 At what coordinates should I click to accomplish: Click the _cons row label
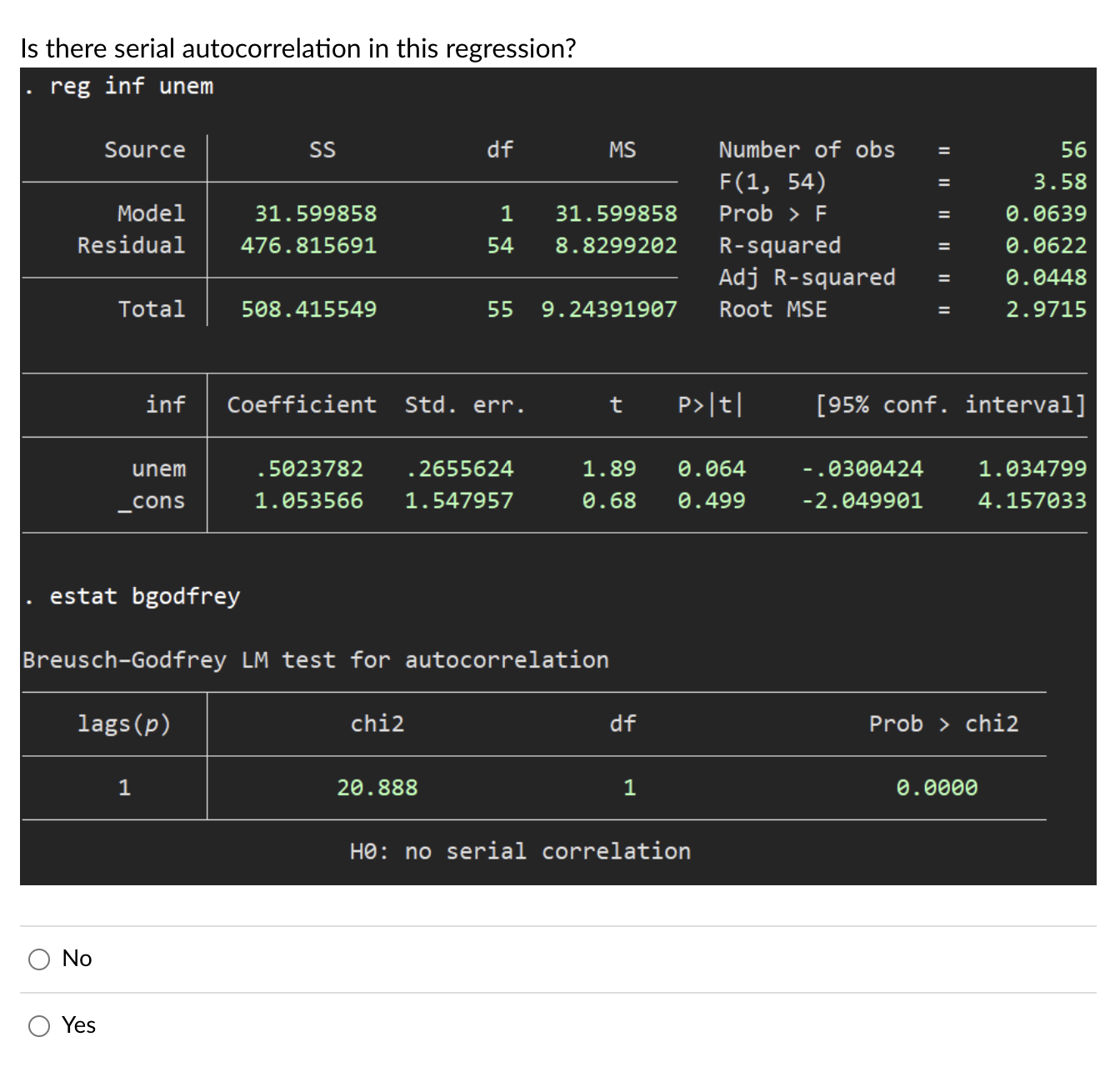pyautogui.click(x=154, y=500)
